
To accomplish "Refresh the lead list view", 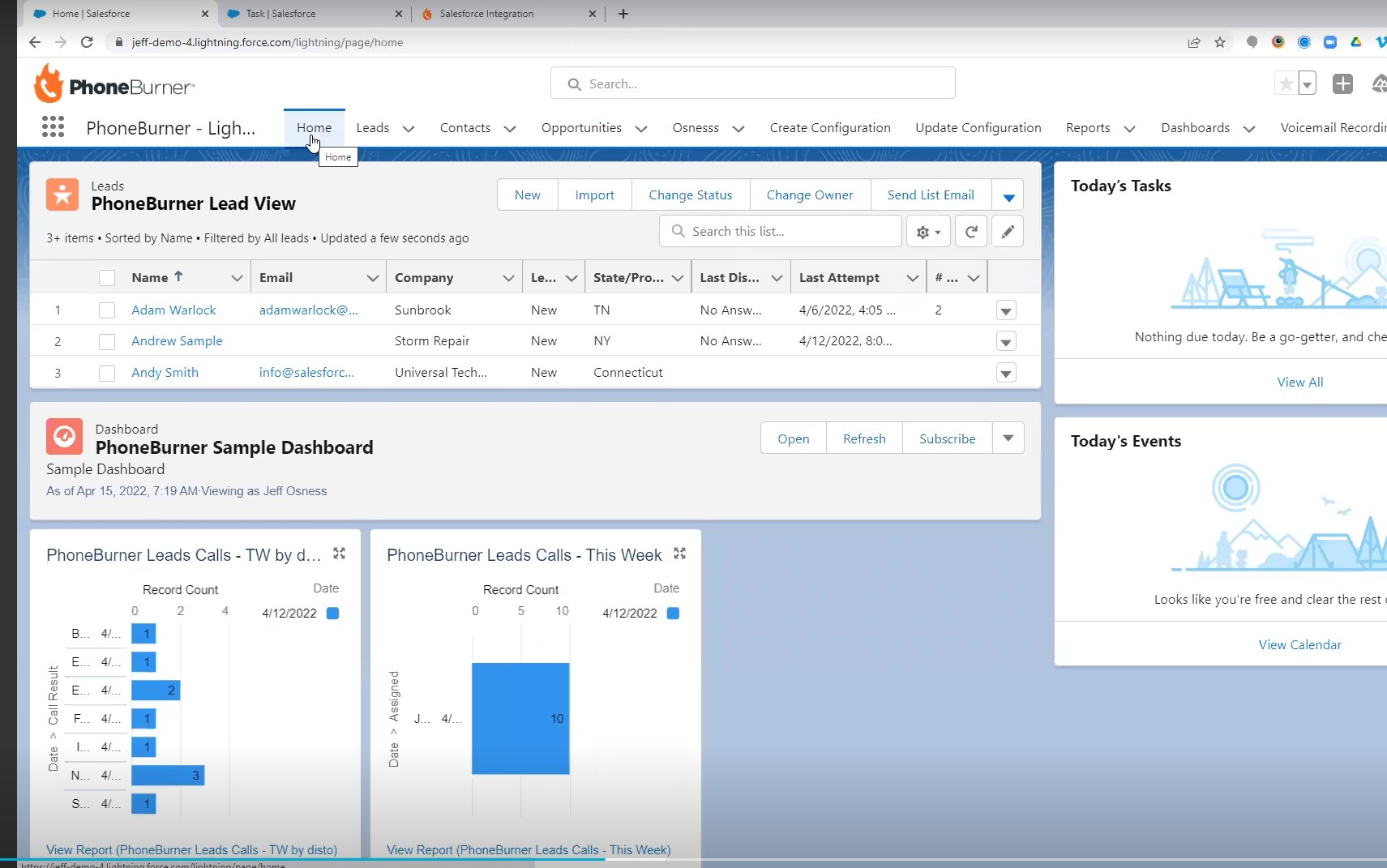I will [971, 232].
